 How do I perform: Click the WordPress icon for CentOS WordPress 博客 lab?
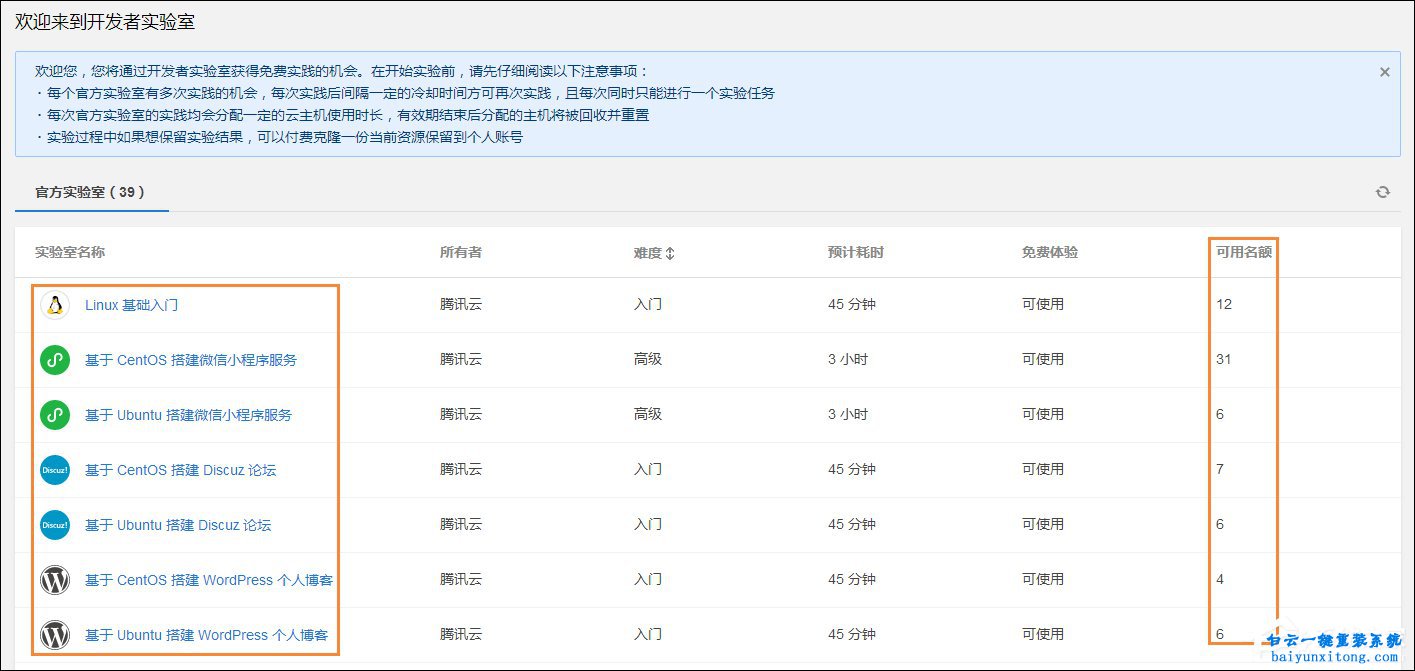click(x=54, y=579)
